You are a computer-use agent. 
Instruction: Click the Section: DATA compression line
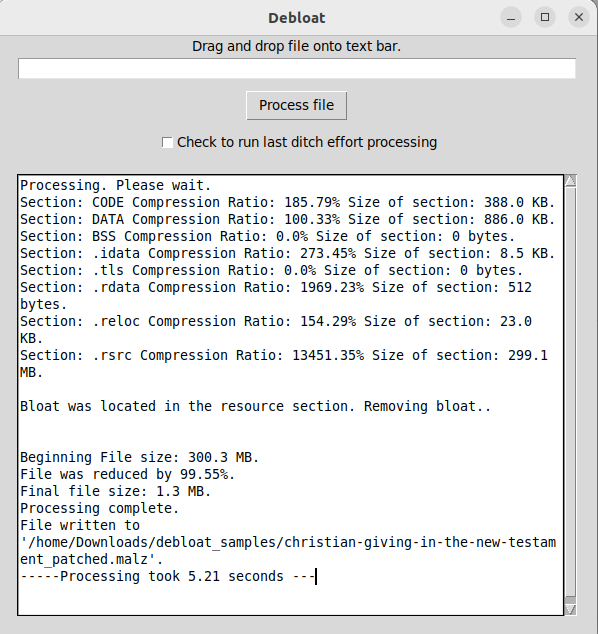[x=288, y=219]
